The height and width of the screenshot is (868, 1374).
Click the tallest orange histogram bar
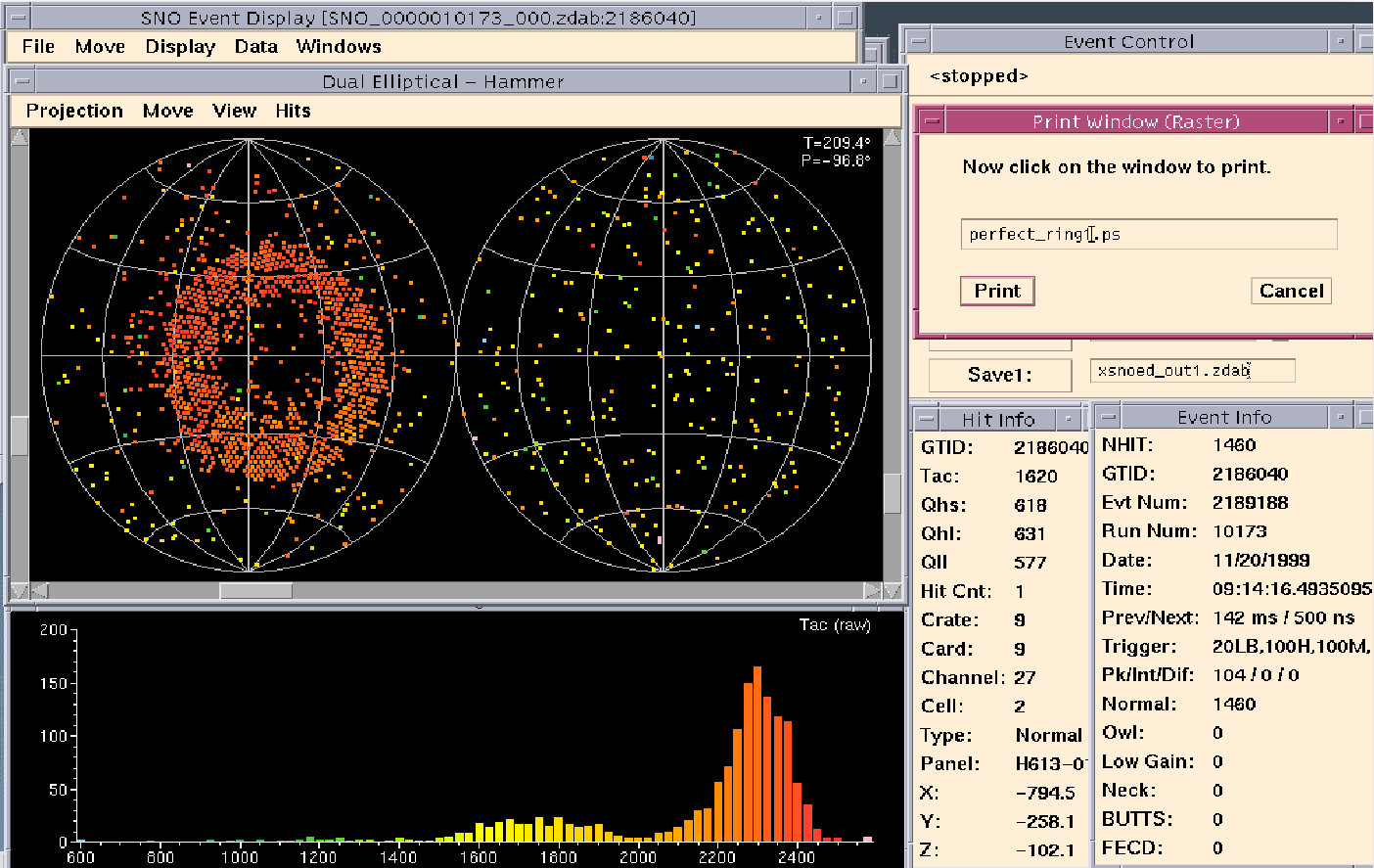(x=757, y=754)
